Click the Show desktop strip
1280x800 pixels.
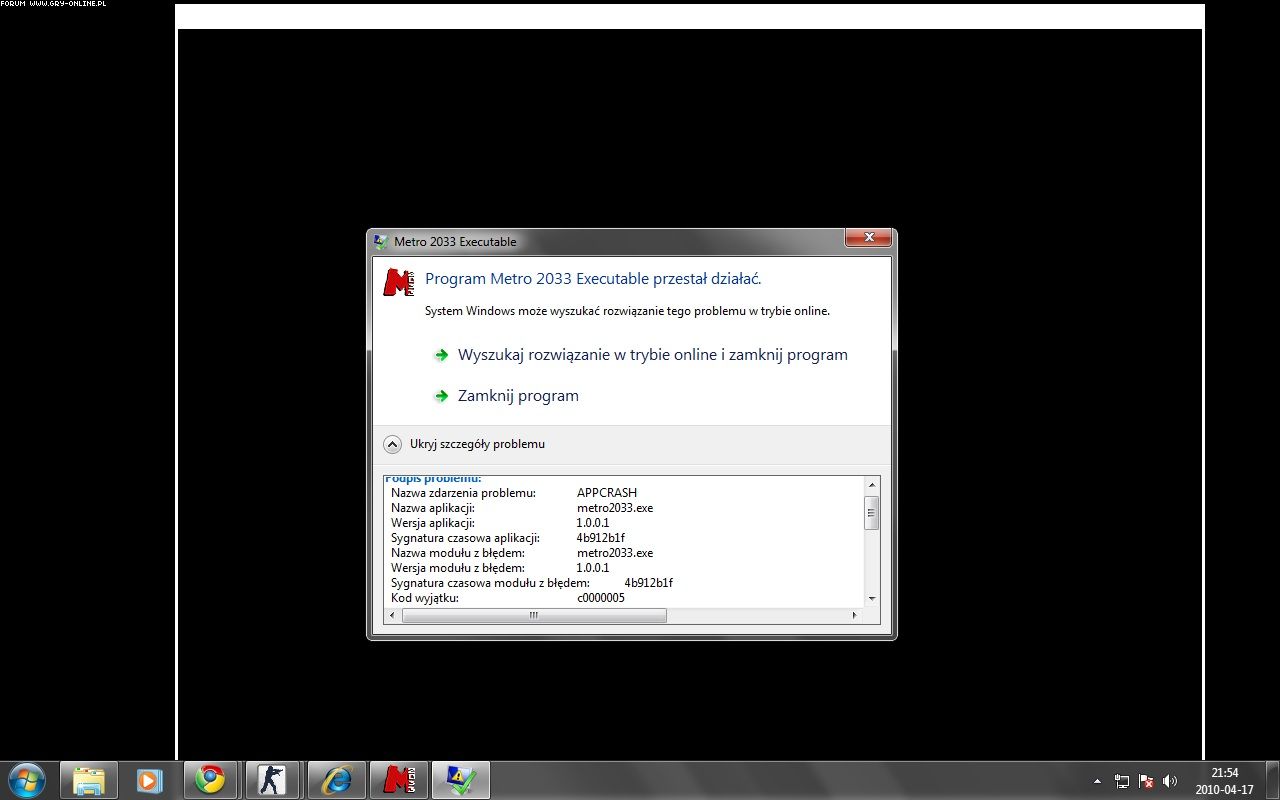coord(1272,781)
